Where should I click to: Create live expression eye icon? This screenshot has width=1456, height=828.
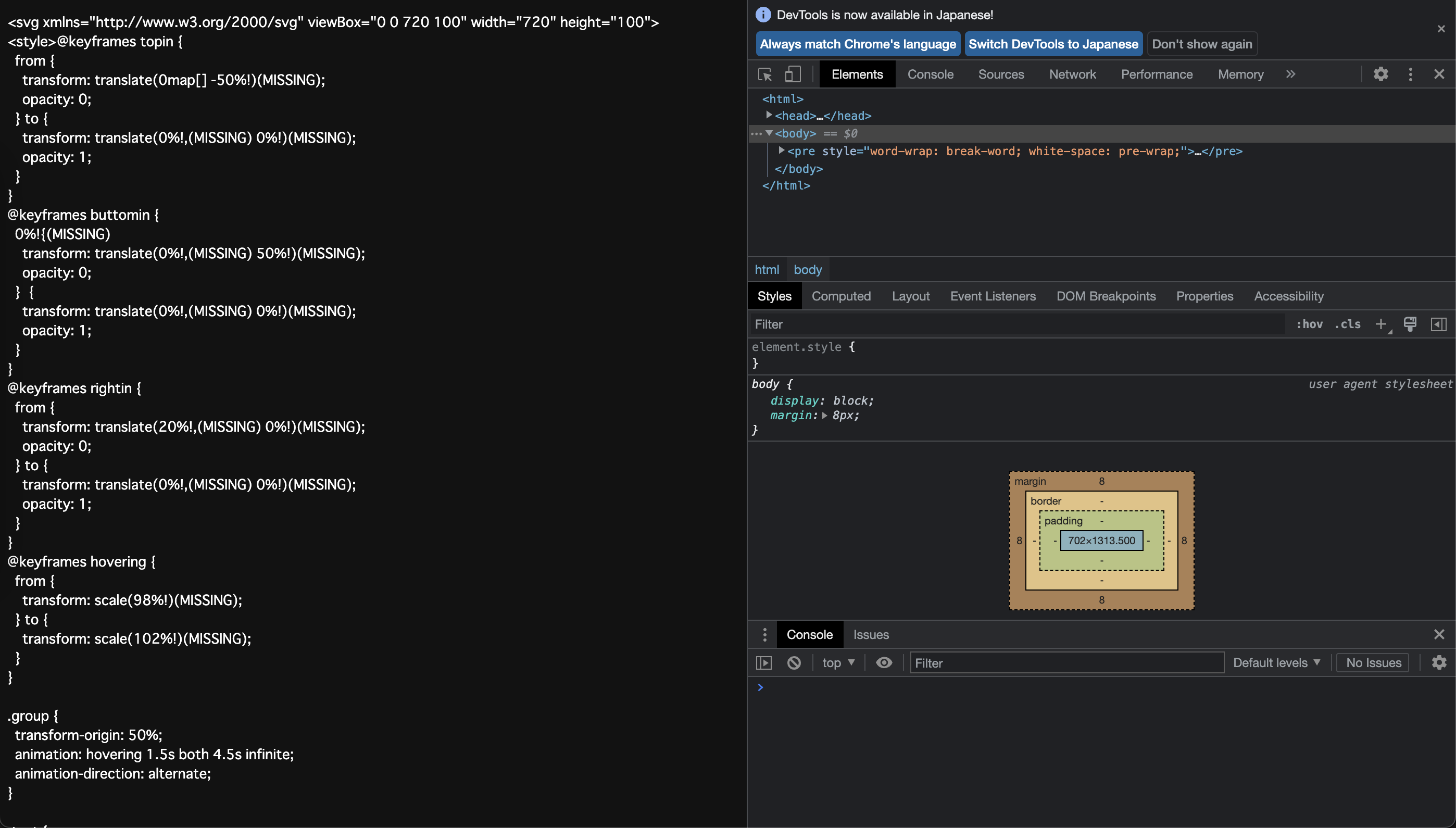coord(884,663)
